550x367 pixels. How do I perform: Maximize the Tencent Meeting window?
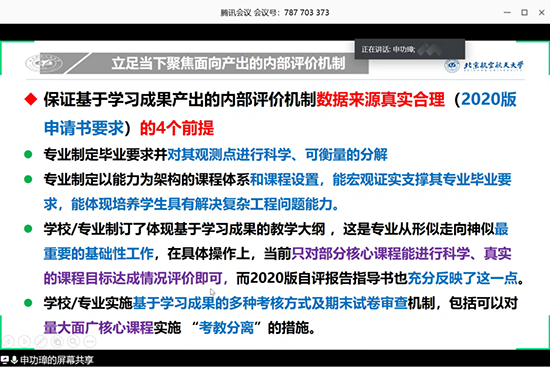tap(524, 12)
